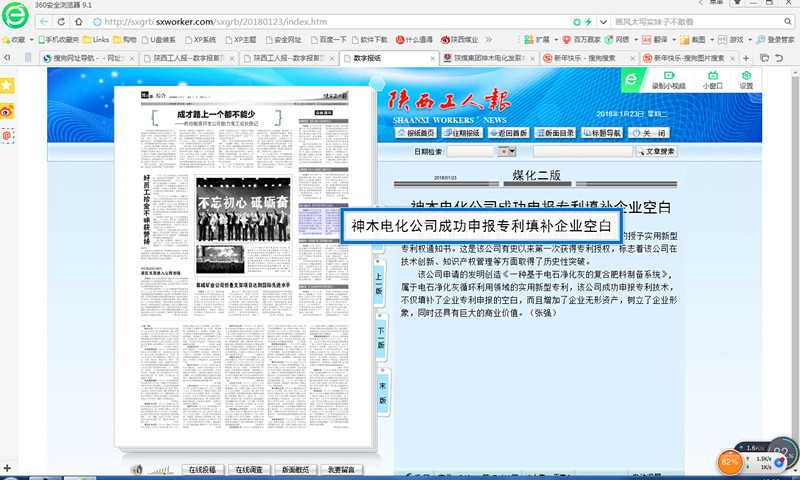Switch to the 新年快乐 - 搜狗搜索 tab

[x=589, y=58]
